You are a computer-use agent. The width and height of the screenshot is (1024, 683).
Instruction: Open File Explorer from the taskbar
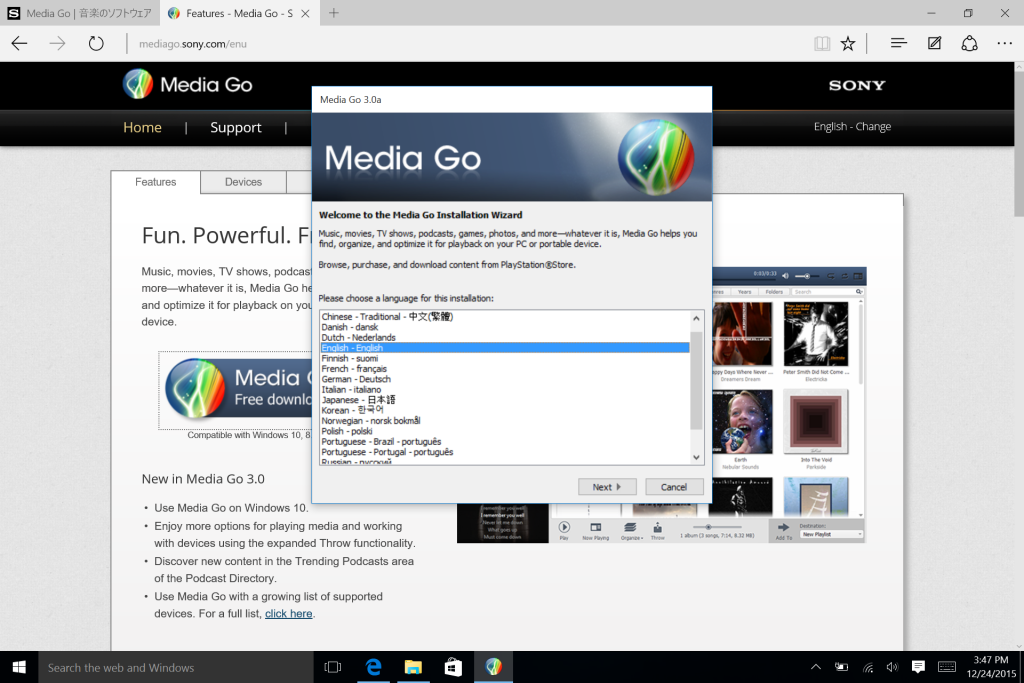pyautogui.click(x=413, y=667)
